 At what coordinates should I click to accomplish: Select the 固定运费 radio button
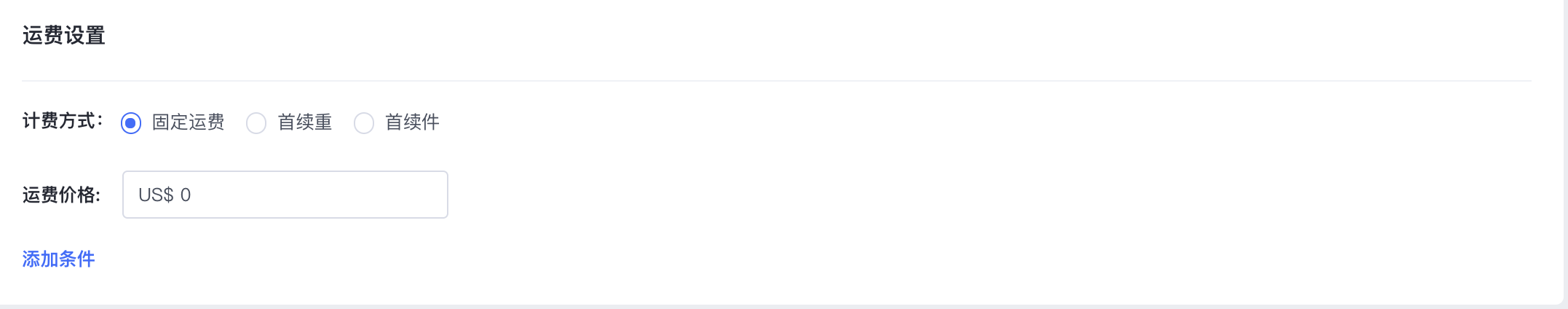tap(131, 123)
